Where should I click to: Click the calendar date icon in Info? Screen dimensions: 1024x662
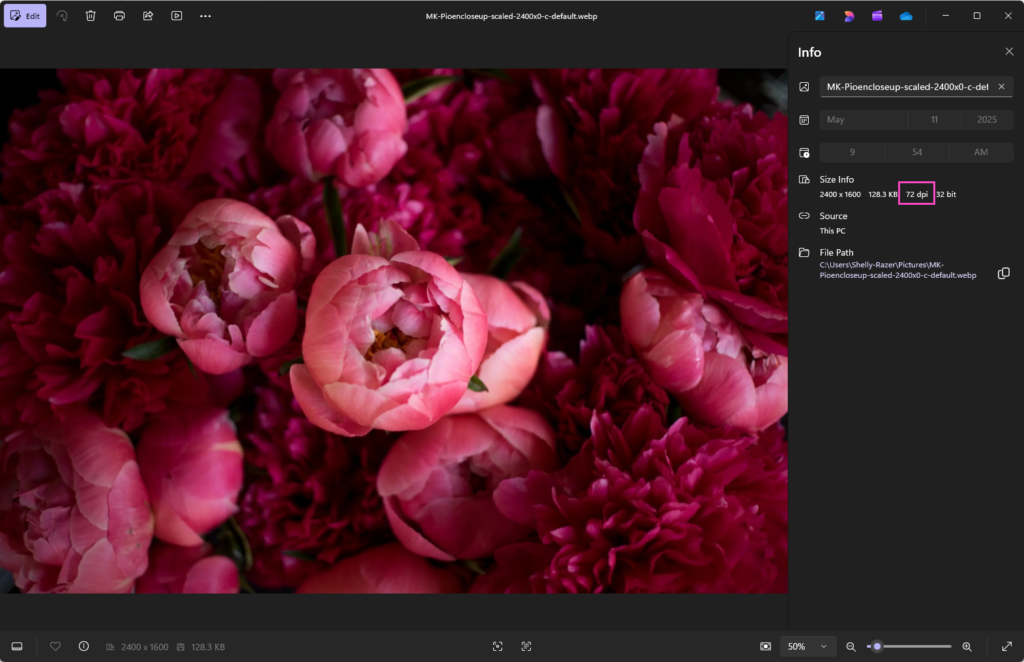click(x=804, y=119)
